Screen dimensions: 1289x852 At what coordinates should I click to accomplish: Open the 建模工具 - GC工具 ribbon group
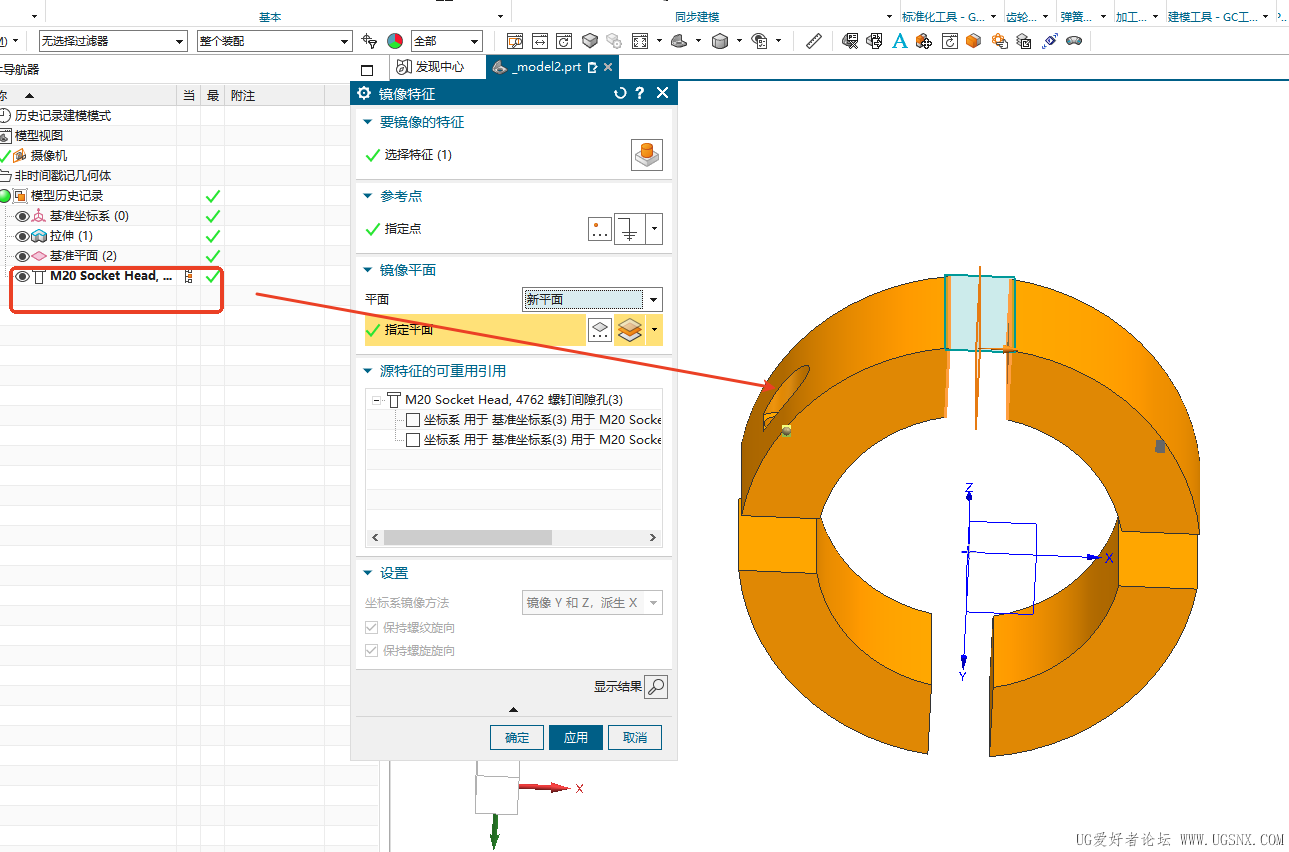coord(1220,17)
